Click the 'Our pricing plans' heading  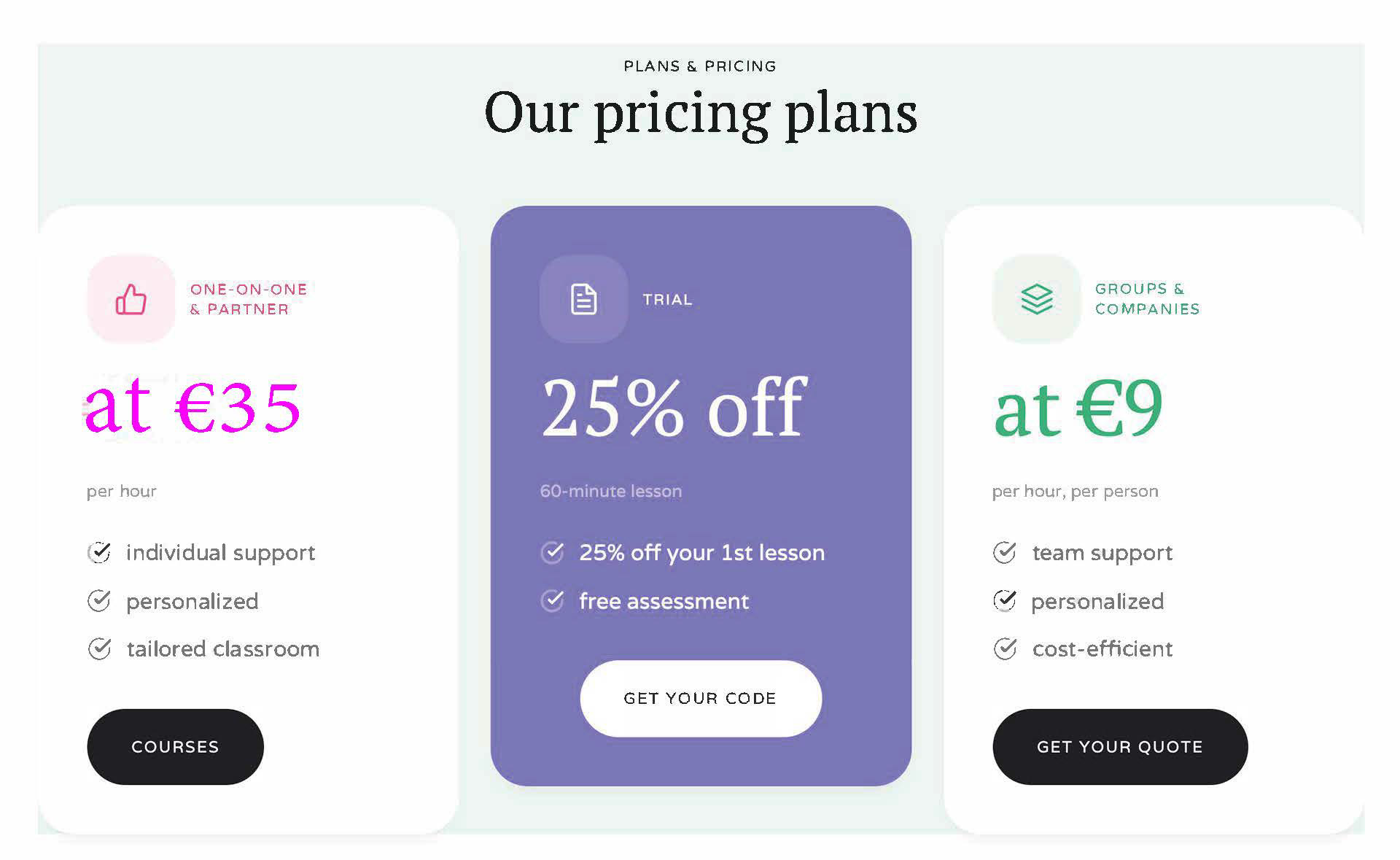pos(700,113)
